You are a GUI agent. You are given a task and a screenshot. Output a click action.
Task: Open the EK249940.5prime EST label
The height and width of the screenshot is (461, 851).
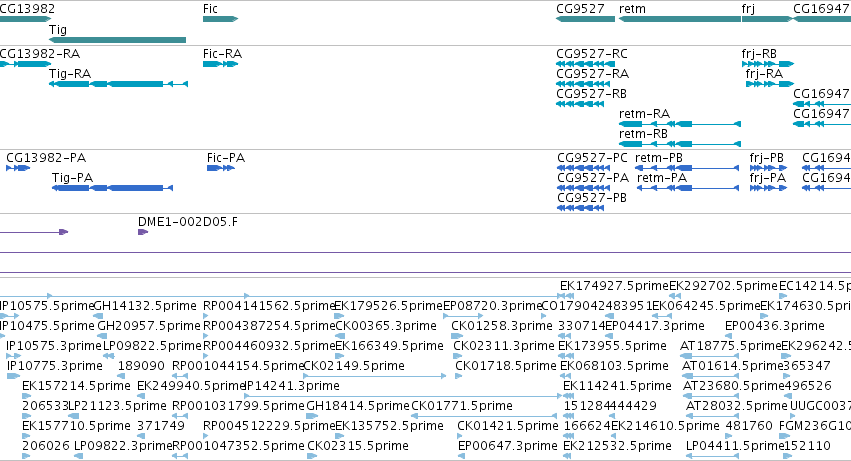coord(192,387)
